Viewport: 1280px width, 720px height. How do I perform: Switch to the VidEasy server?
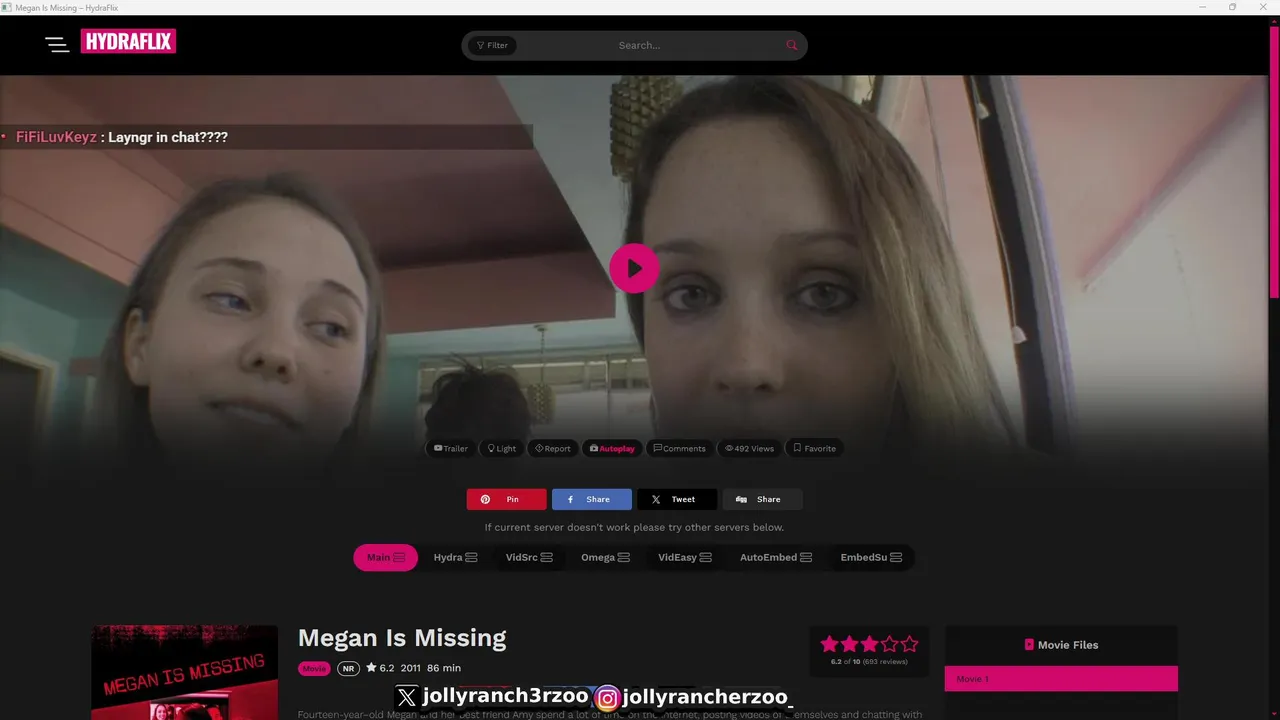click(x=685, y=557)
